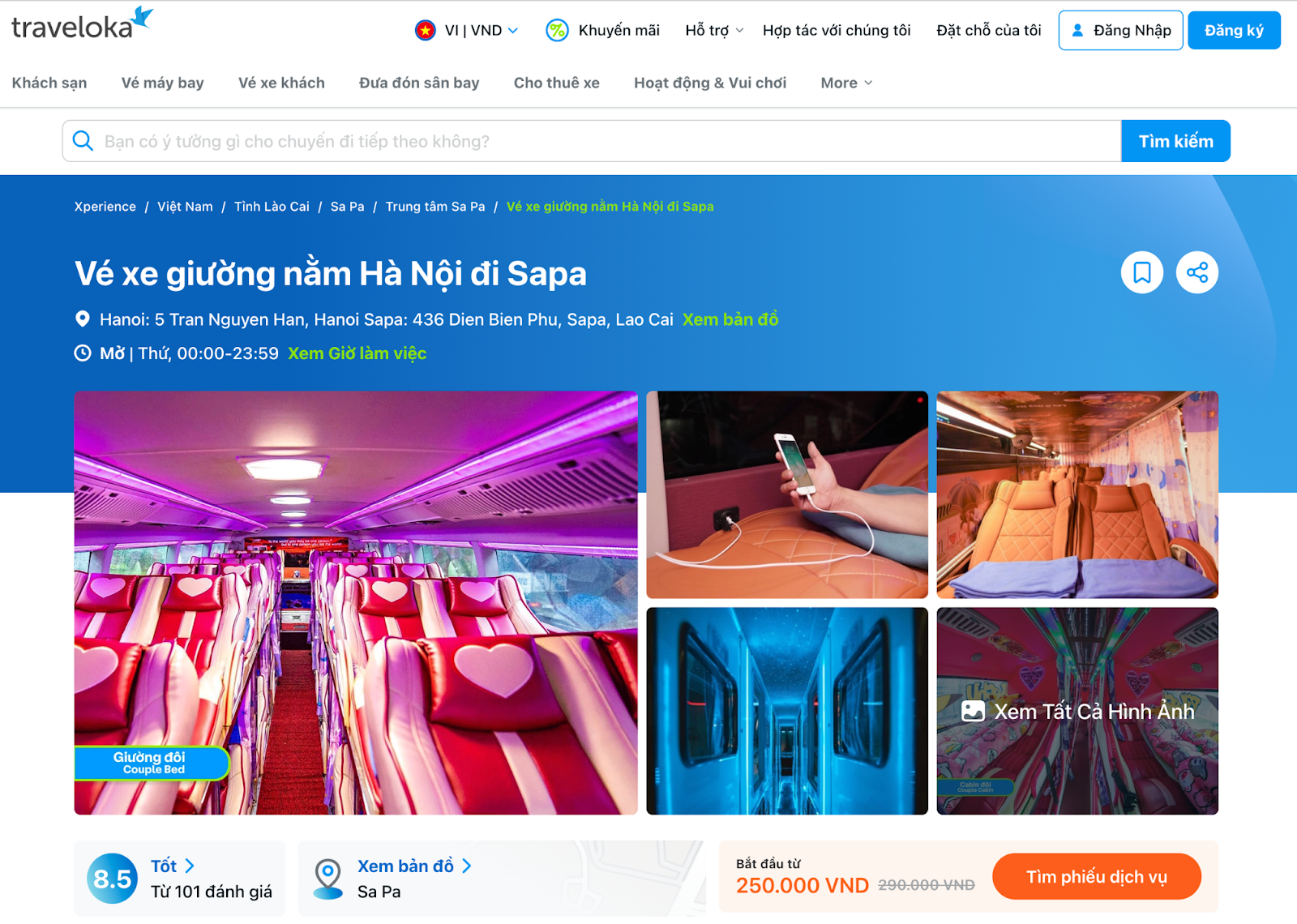Click the Vietnam flag icon
The image size is (1297, 924).
[425, 31]
